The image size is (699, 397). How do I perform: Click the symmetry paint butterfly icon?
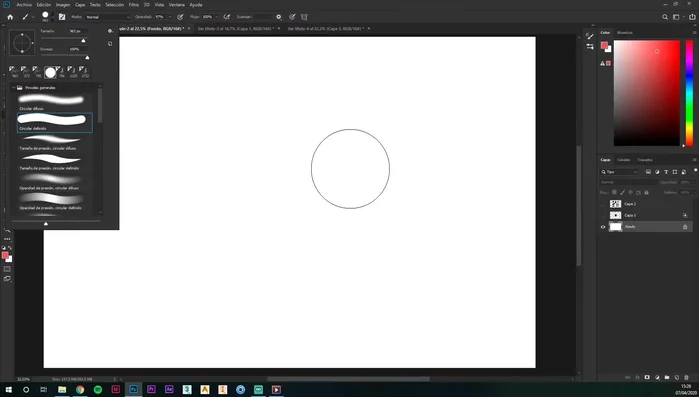[304, 17]
